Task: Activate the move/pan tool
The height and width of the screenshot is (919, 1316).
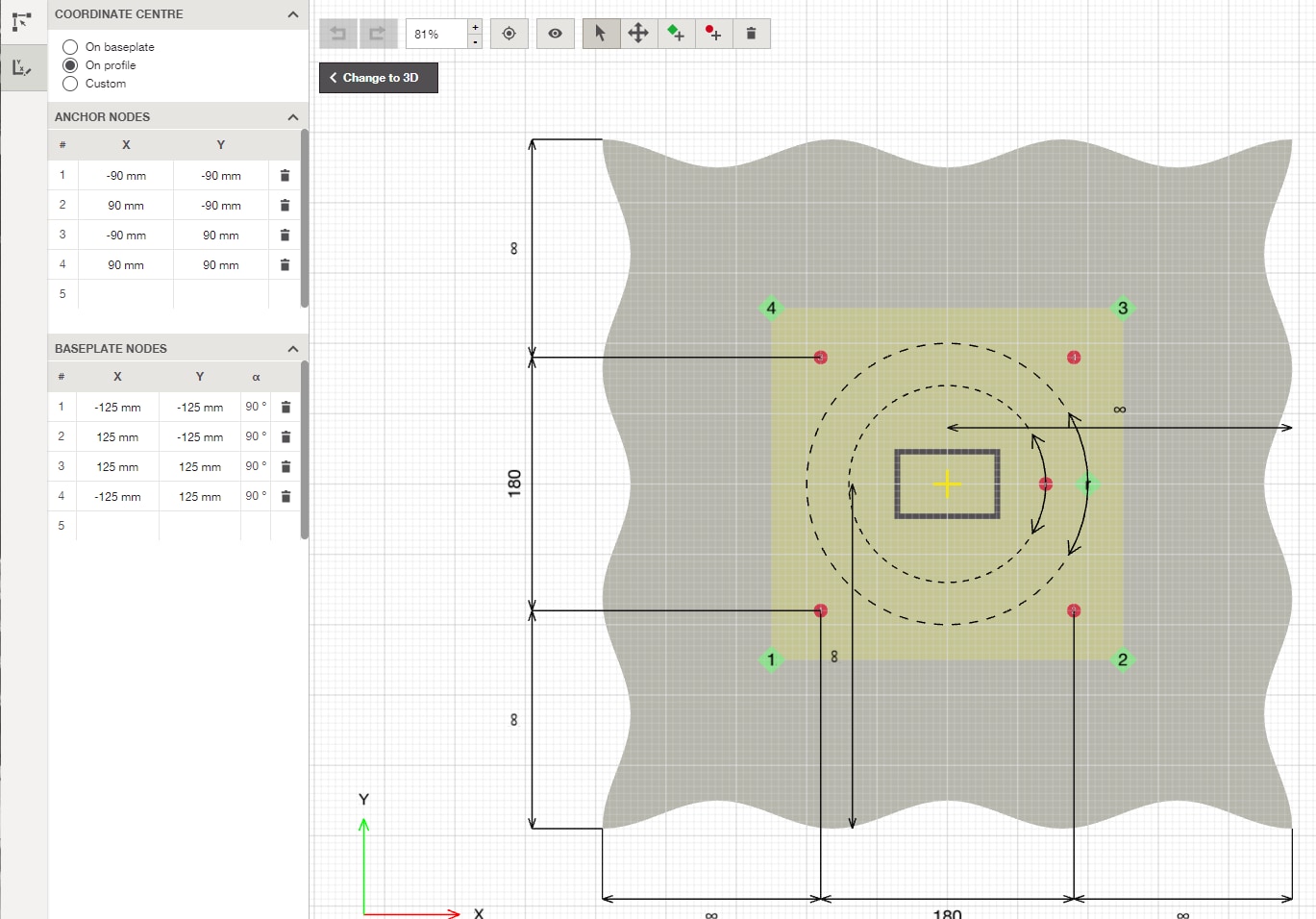Action: tap(638, 33)
